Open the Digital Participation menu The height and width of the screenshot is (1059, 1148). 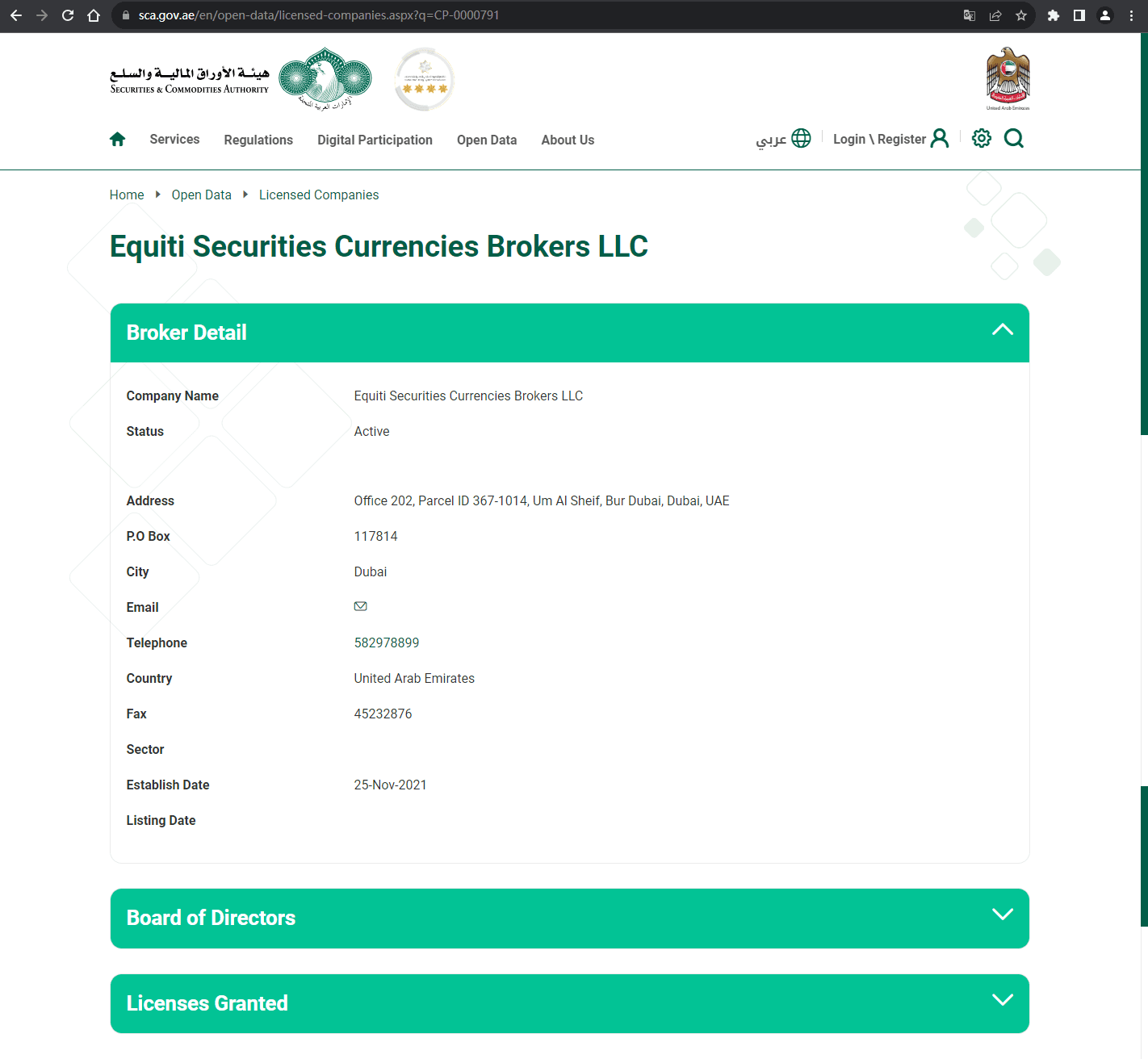pyautogui.click(x=375, y=140)
